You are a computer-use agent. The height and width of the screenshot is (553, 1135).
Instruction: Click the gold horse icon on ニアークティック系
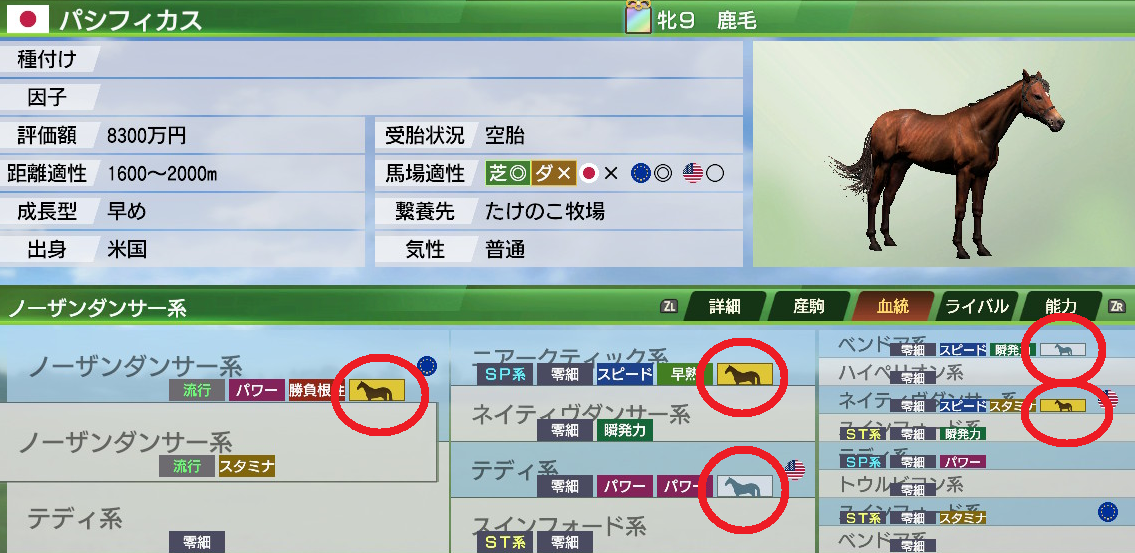[745, 374]
